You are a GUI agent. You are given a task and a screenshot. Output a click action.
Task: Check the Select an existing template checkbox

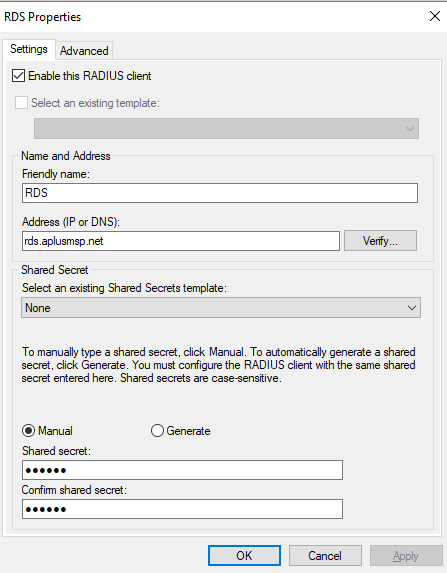click(21, 103)
